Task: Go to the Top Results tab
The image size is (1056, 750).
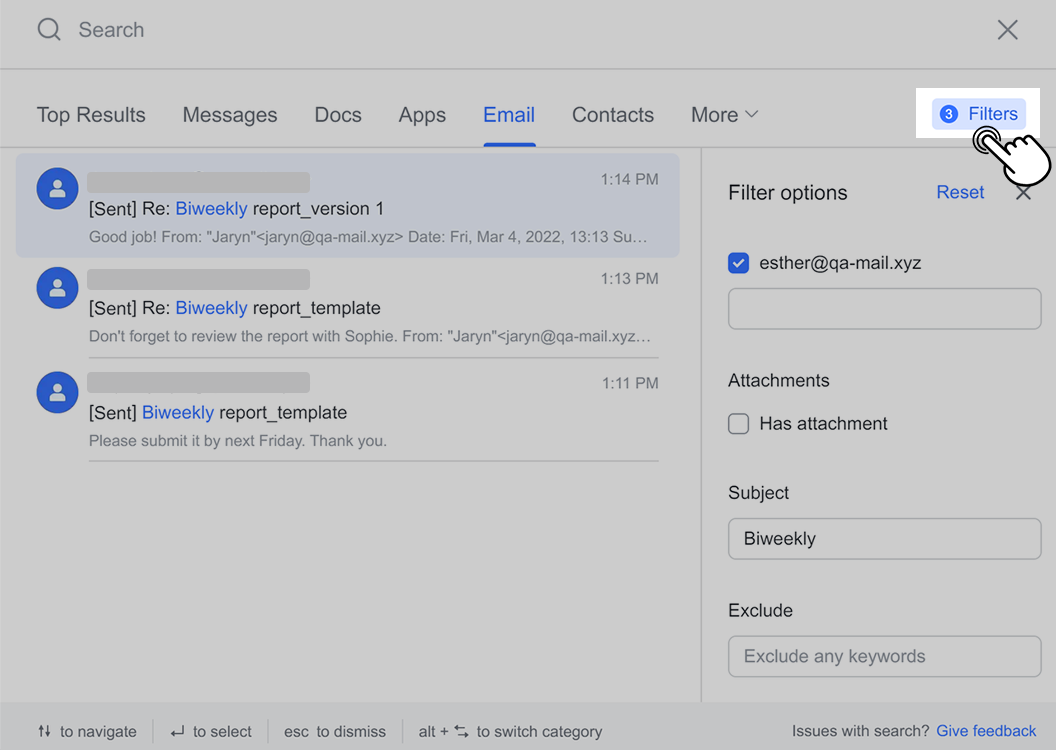Action: (x=90, y=114)
